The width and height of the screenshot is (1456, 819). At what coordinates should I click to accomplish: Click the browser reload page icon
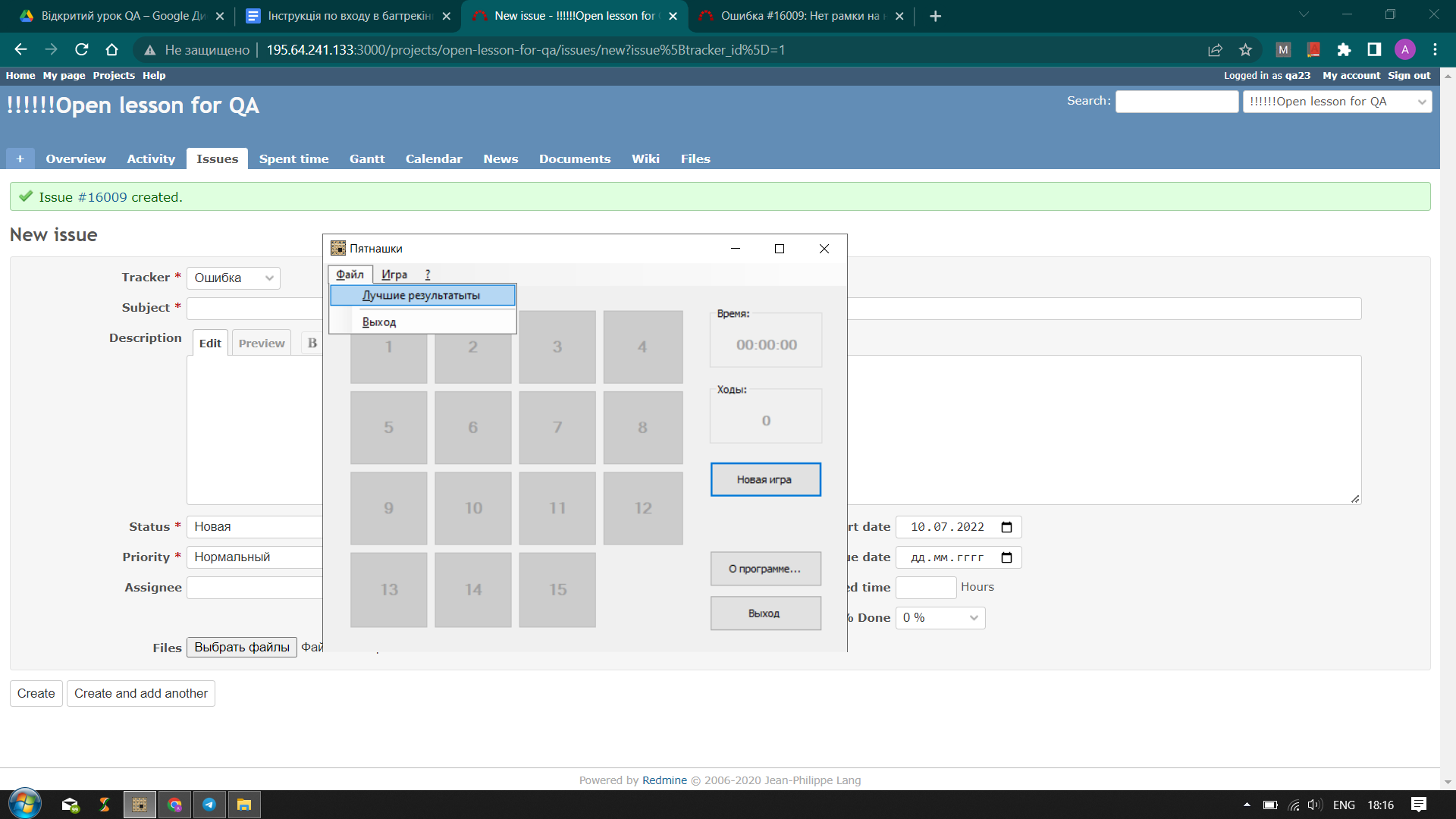click(82, 50)
